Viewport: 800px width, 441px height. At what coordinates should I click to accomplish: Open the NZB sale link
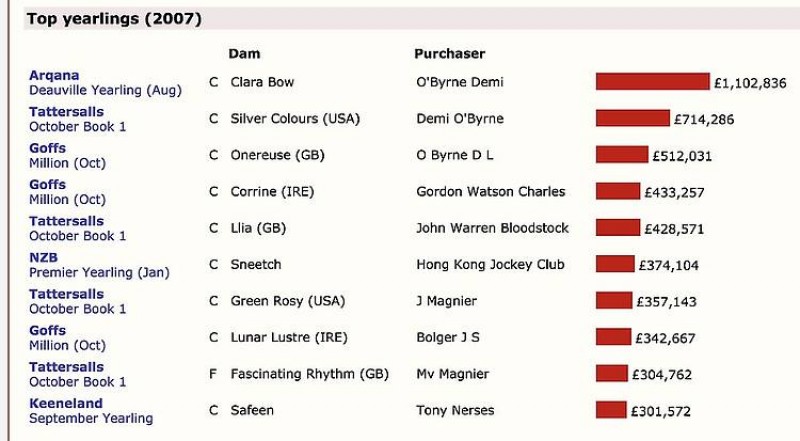[44, 258]
